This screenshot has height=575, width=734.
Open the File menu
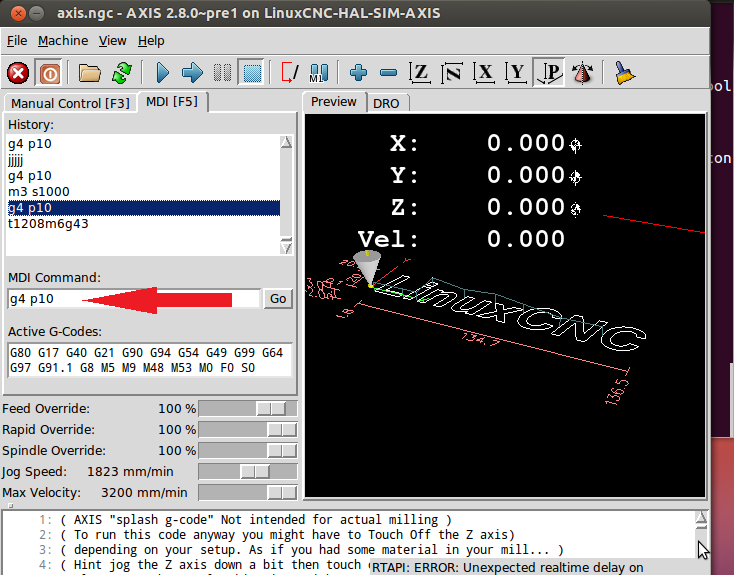pos(17,41)
